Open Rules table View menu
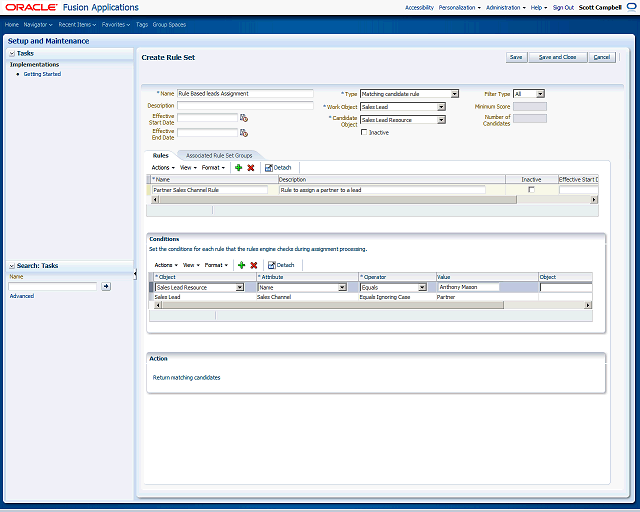The width and height of the screenshot is (640, 512). tap(188, 167)
